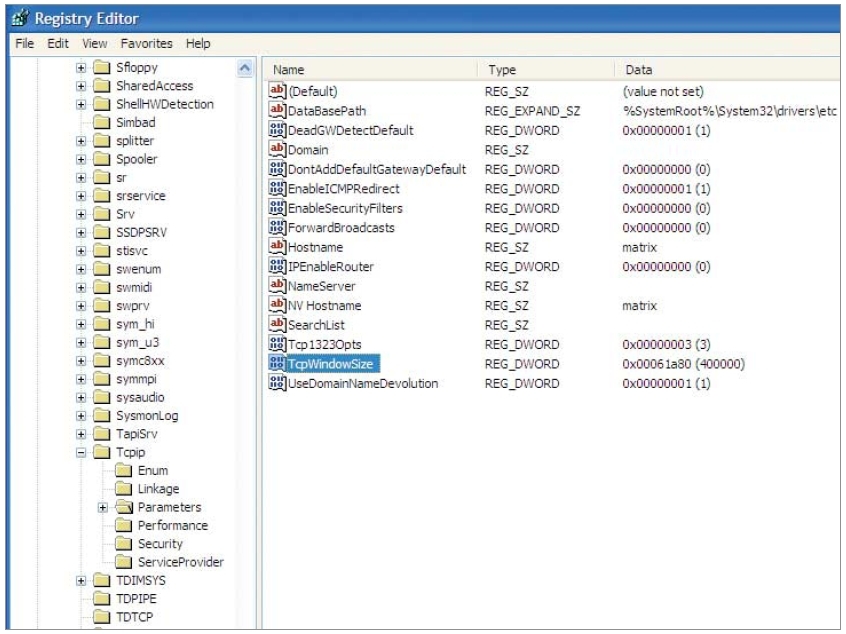Click the DataBasePath string value icon
The image size is (846, 634).
point(277,110)
